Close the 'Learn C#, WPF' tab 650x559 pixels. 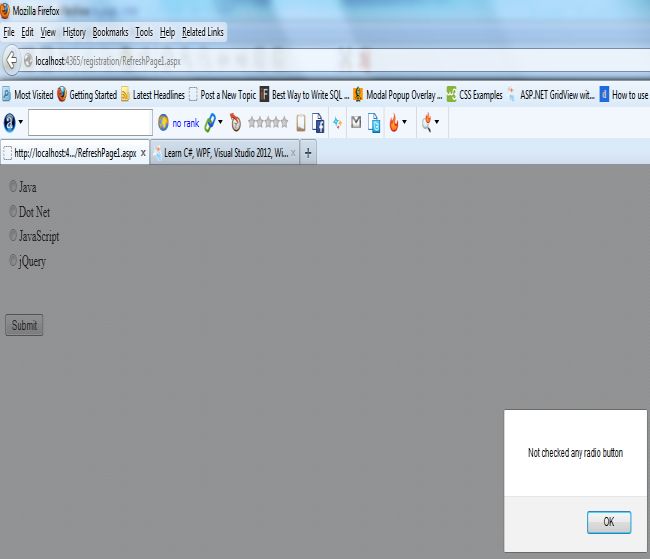293,153
